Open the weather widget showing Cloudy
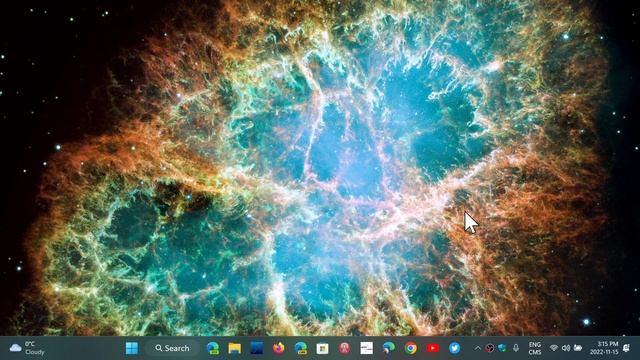Viewport: 640px width, 360px height. tap(27, 348)
